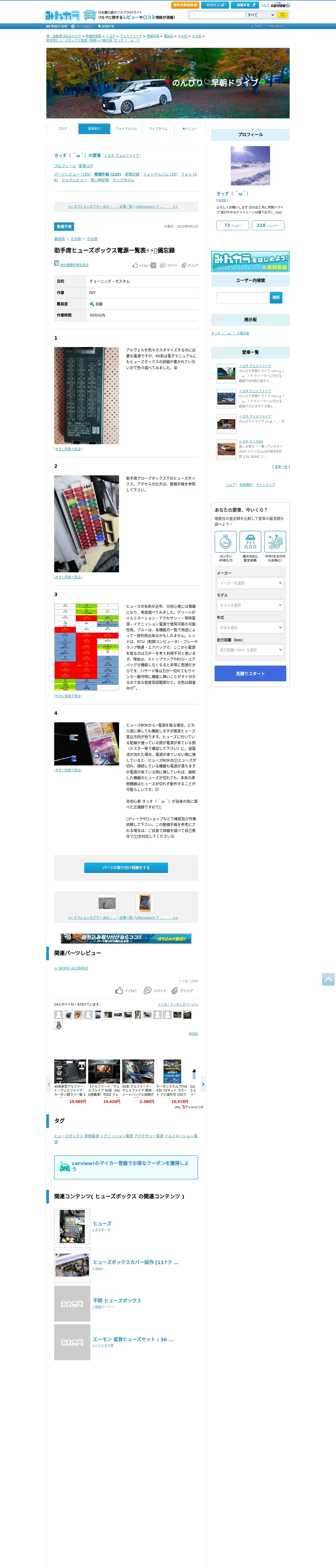This screenshot has width=336, height=1568.
Task: Click the thumbs-up icon in review section
Action: click(x=120, y=990)
